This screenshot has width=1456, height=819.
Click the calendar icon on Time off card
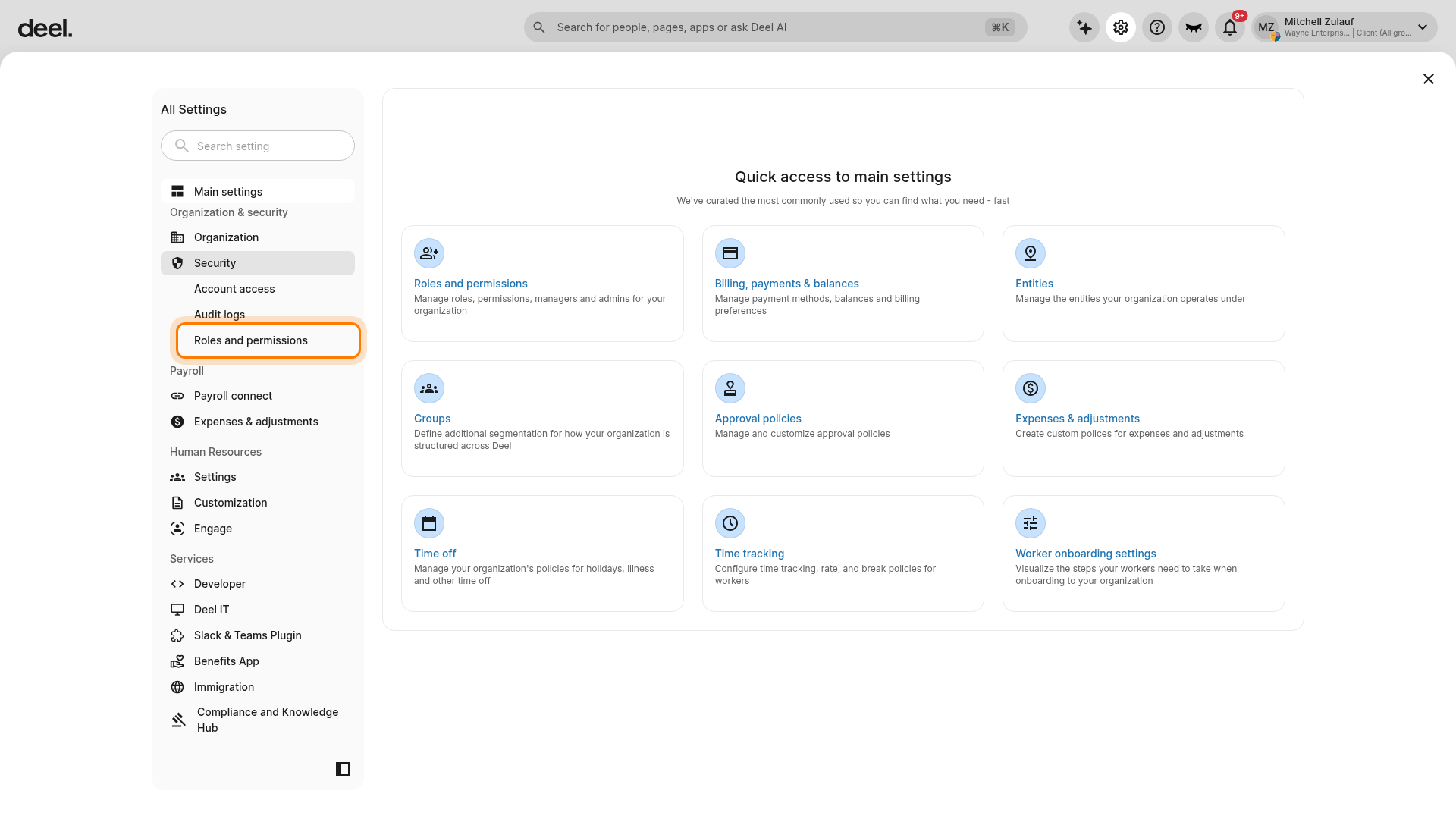pyautogui.click(x=429, y=523)
